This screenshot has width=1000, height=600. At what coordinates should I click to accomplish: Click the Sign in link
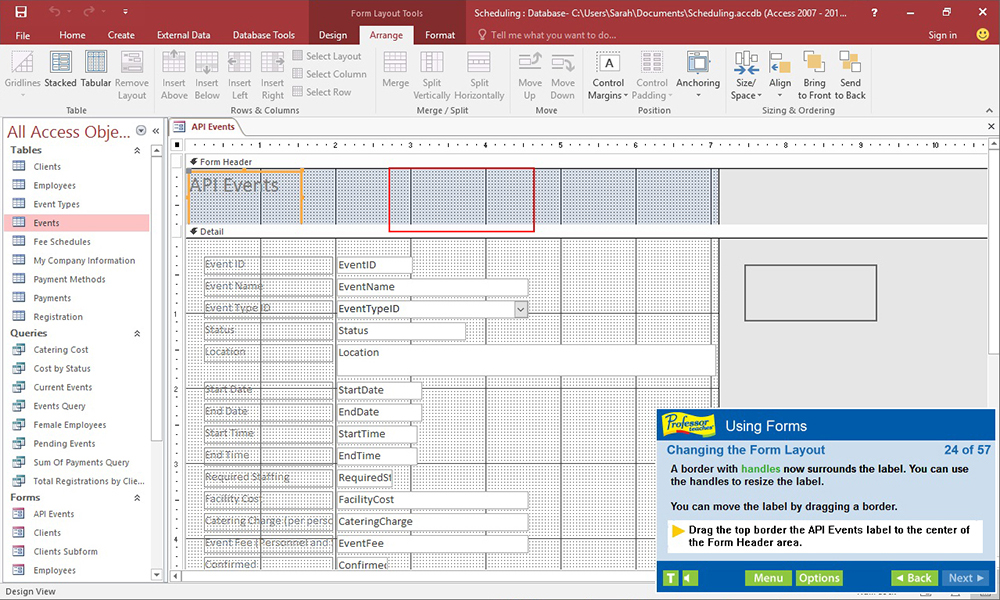click(x=943, y=35)
